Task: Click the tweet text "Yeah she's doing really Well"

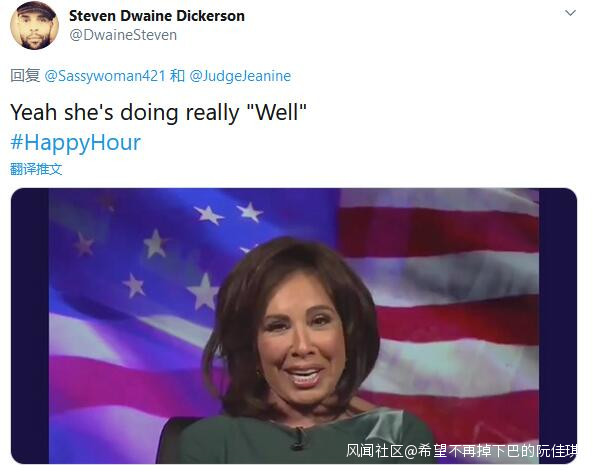Action: [x=158, y=112]
